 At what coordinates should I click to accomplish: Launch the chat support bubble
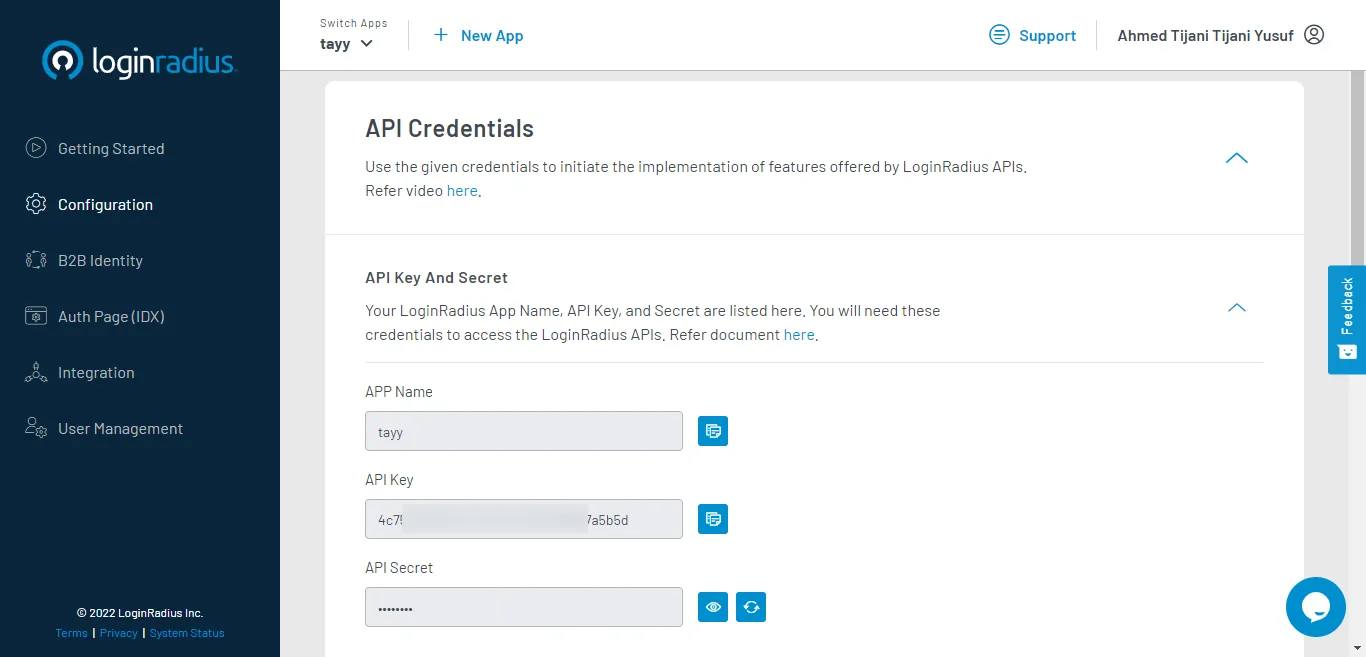(1315, 607)
